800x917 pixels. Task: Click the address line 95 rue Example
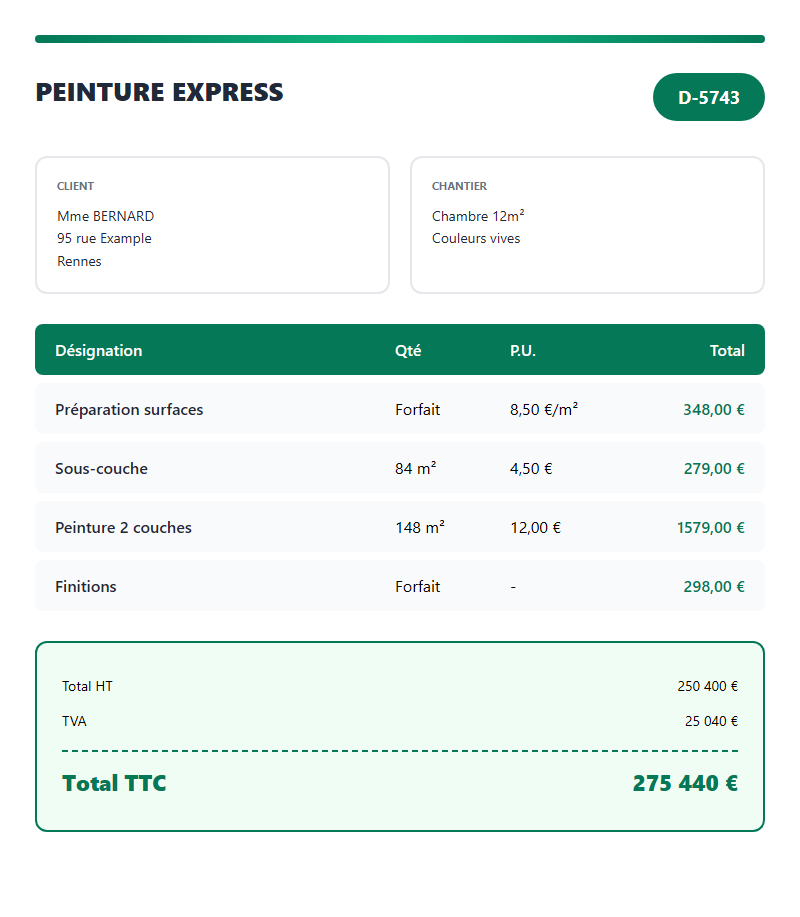point(104,238)
